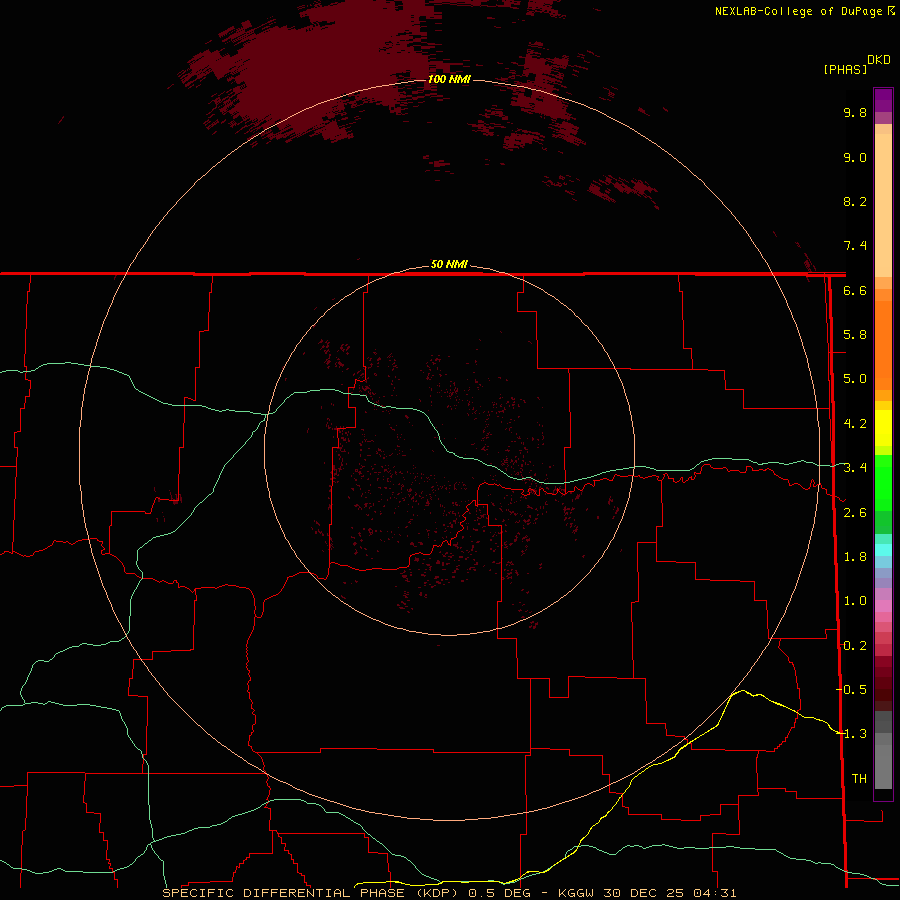
Task: Click the [PHAS] label above the scale
Action: click(x=845, y=69)
